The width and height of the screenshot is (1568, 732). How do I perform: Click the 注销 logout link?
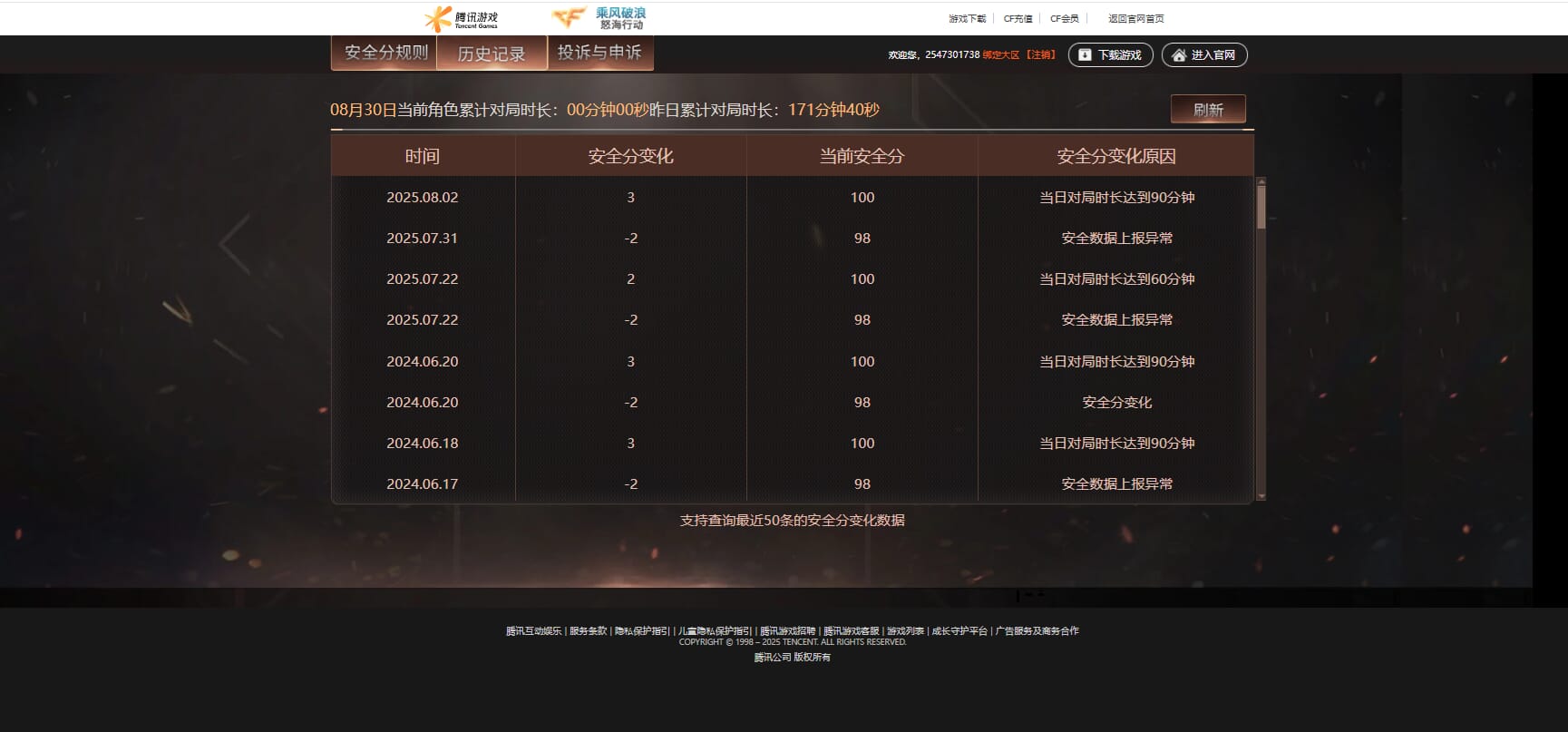(x=1040, y=55)
